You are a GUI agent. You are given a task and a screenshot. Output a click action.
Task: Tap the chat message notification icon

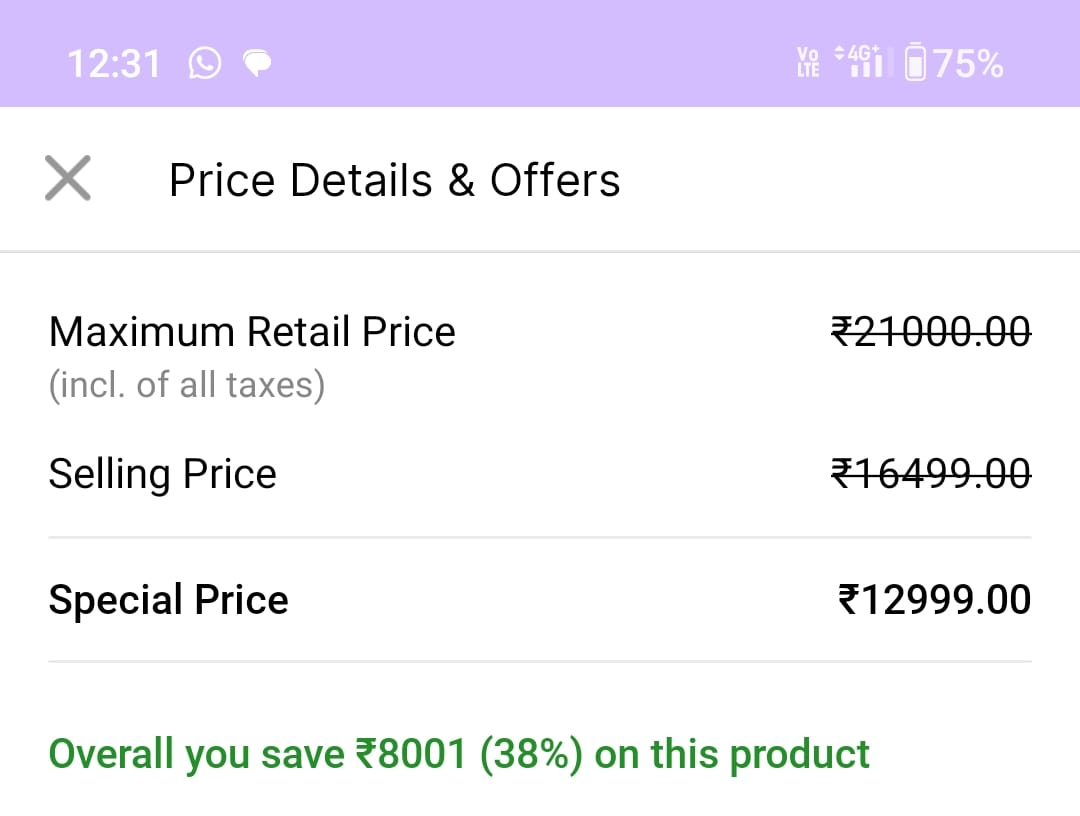coord(258,63)
